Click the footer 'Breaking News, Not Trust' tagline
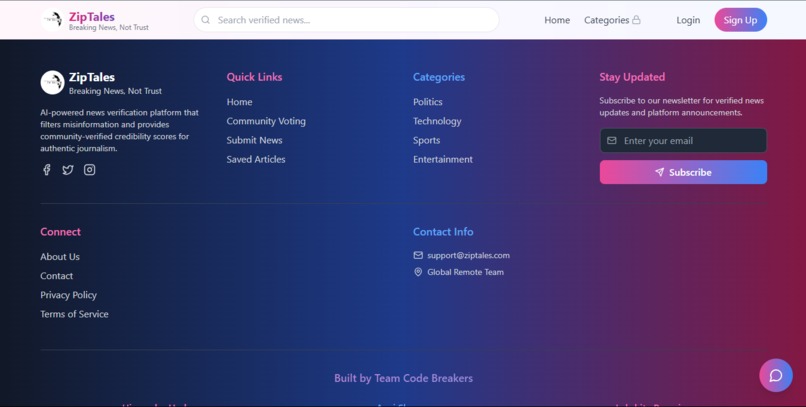 (x=115, y=91)
